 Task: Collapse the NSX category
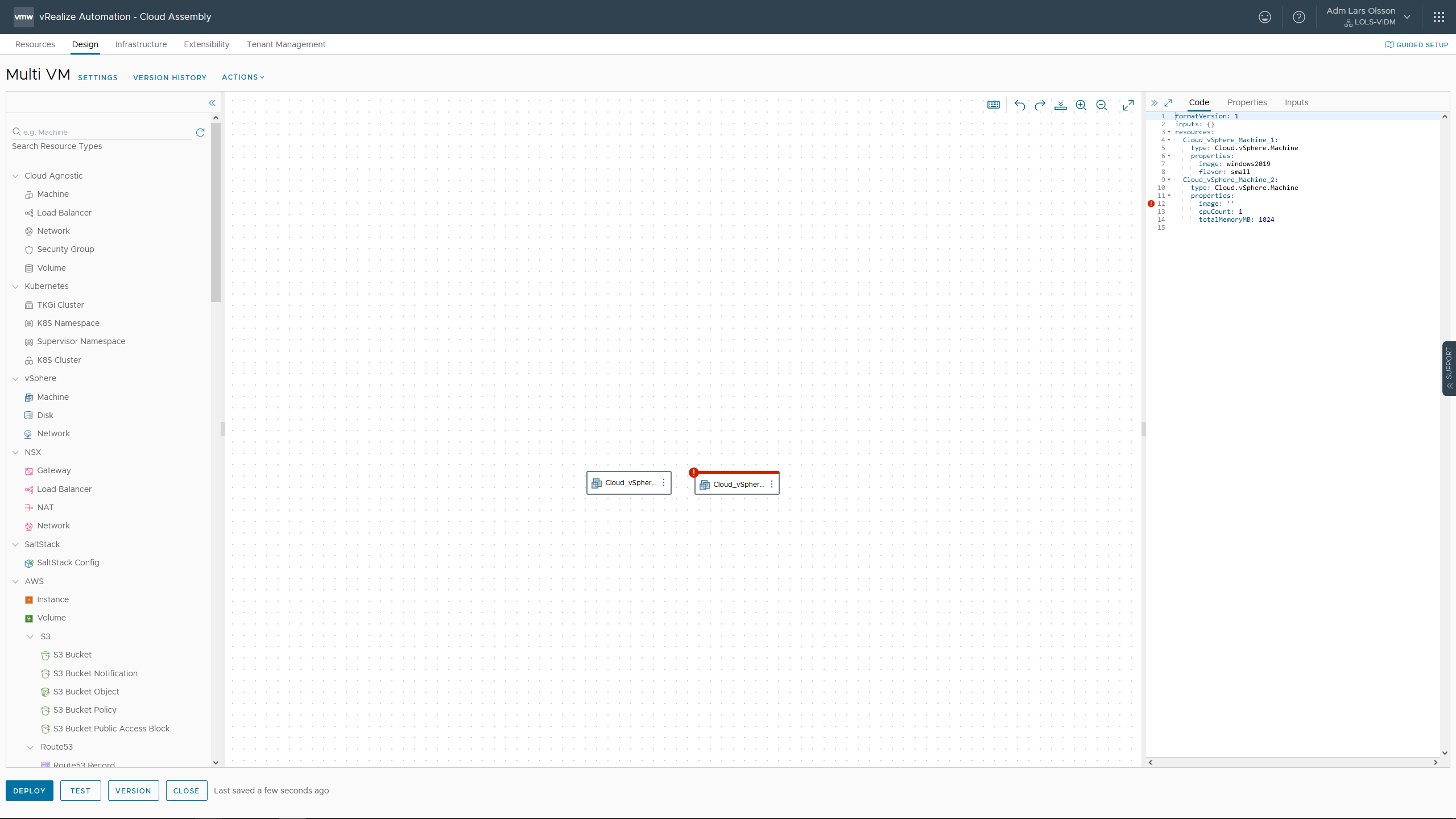tap(15, 452)
